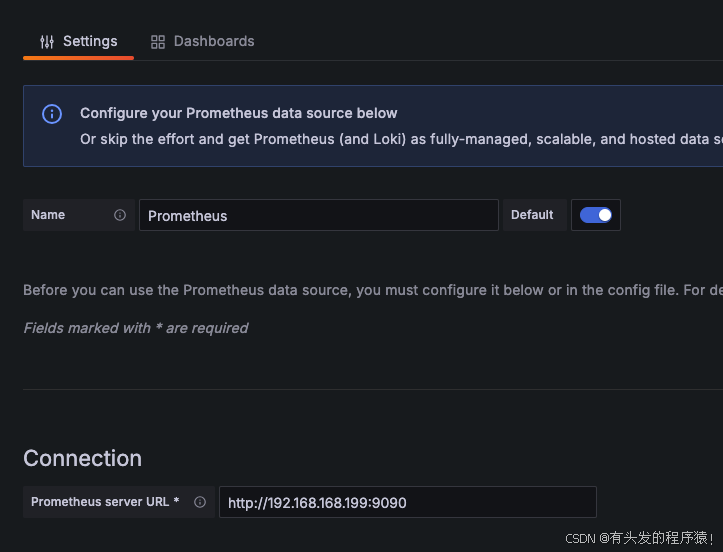This screenshot has width=723, height=552.
Task: Click 'Fields marked with * are required' text
Action: (x=136, y=328)
